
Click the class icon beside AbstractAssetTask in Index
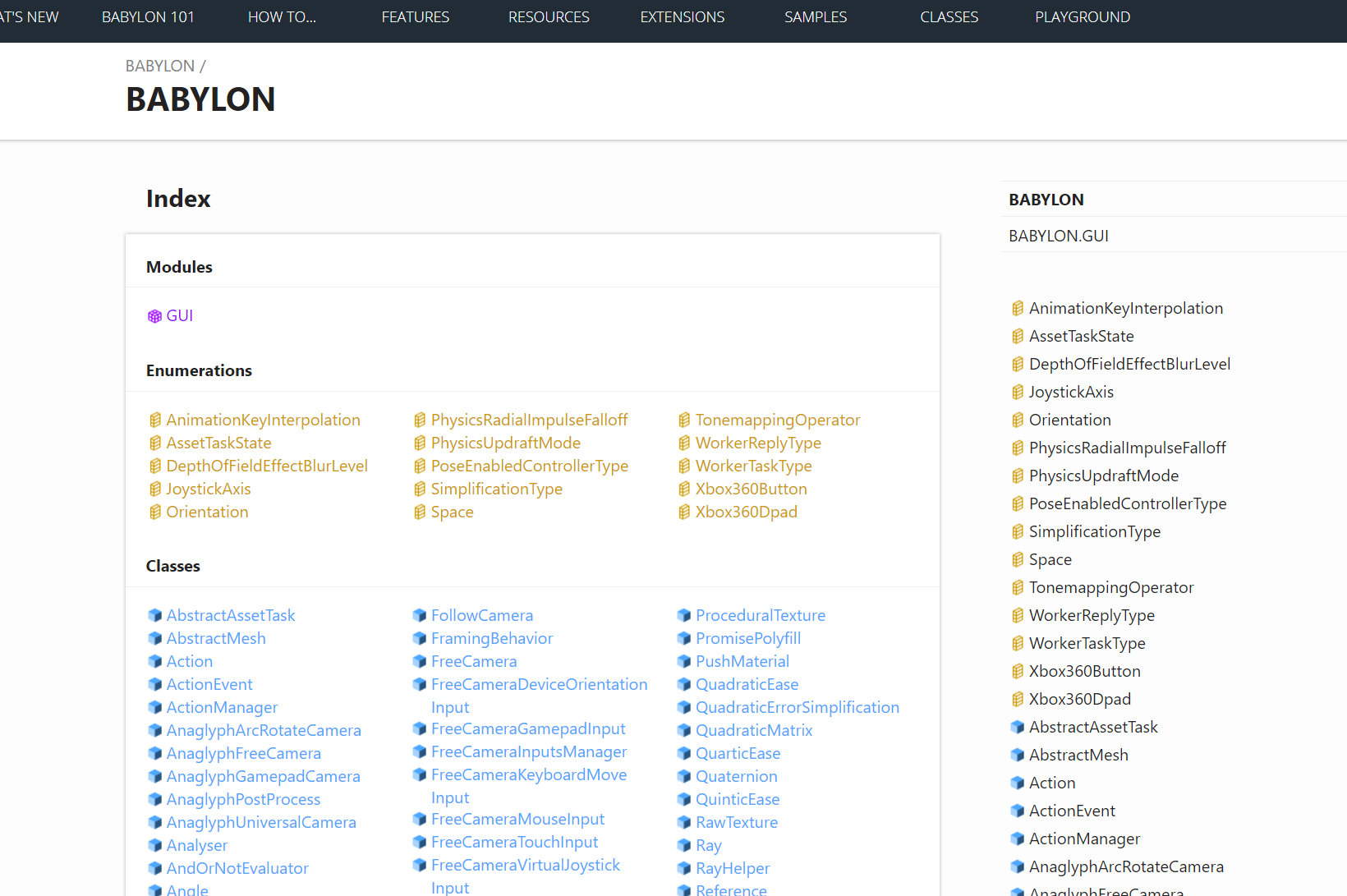click(154, 615)
